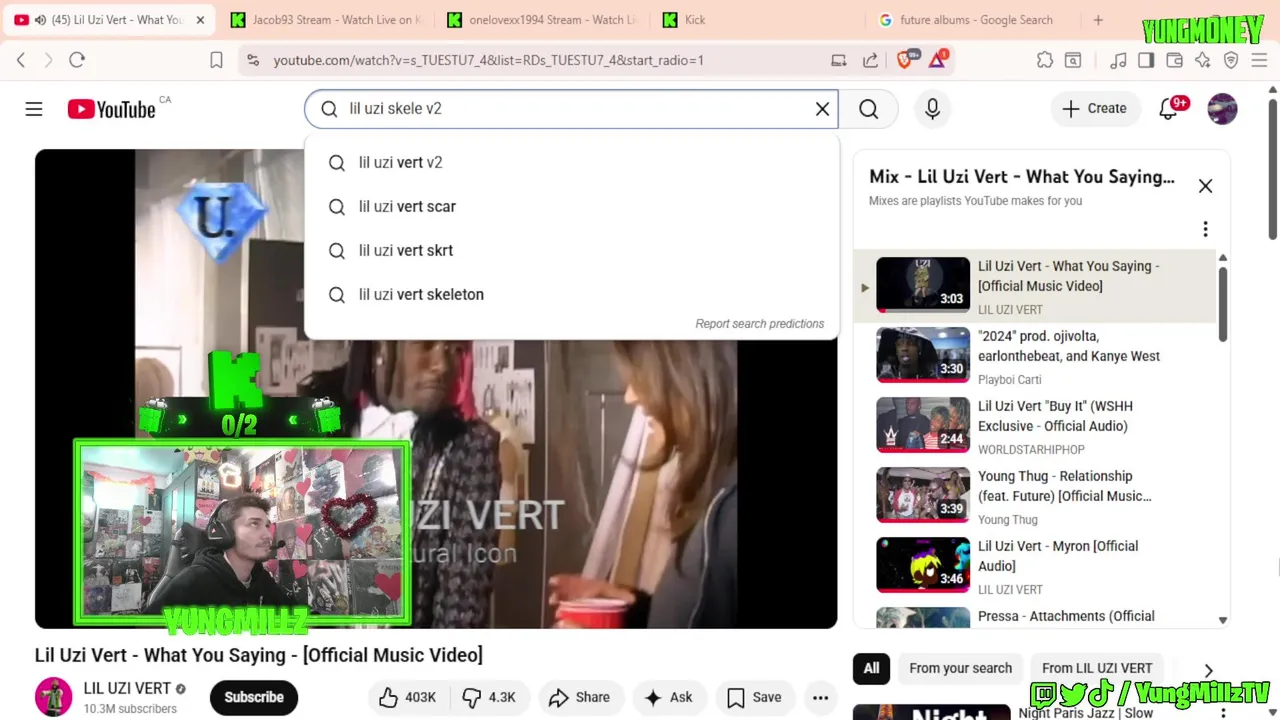Image resolution: width=1280 pixels, height=720 pixels.
Task: Click the music note toolbar icon
Action: click(x=1119, y=60)
